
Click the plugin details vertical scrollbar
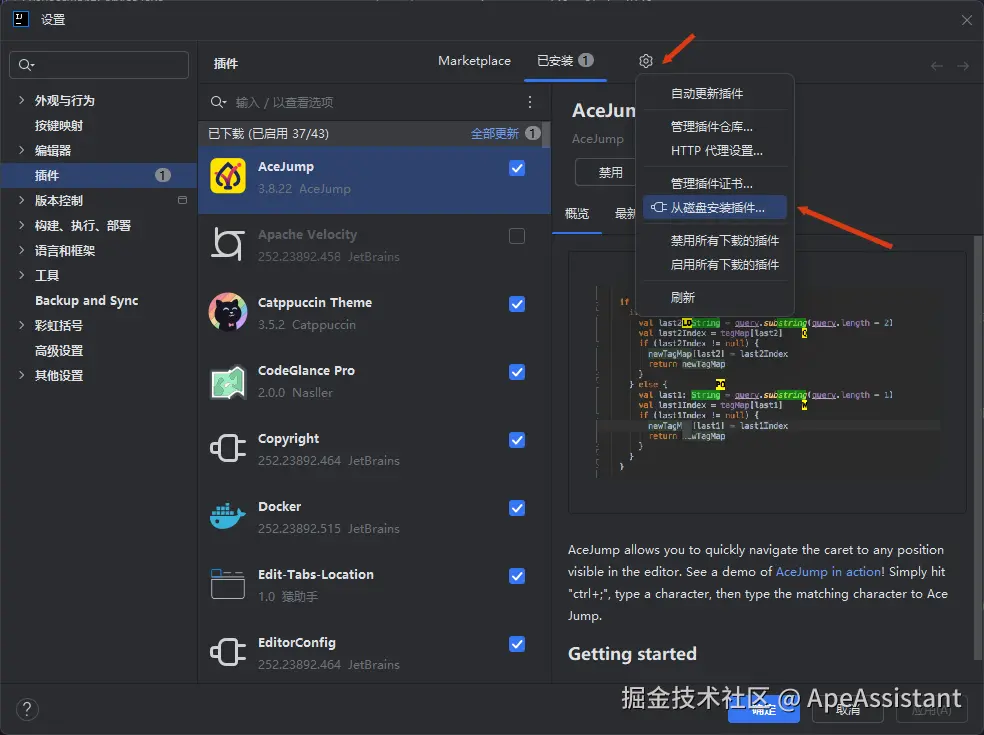point(978,448)
